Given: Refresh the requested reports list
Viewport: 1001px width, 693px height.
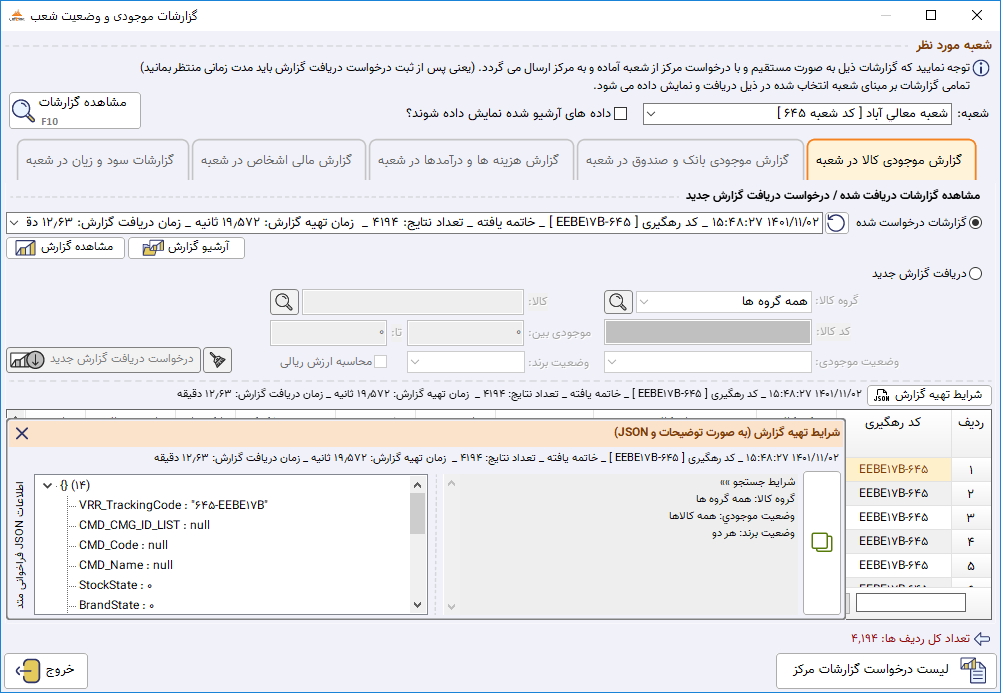Looking at the screenshot, I should (836, 223).
